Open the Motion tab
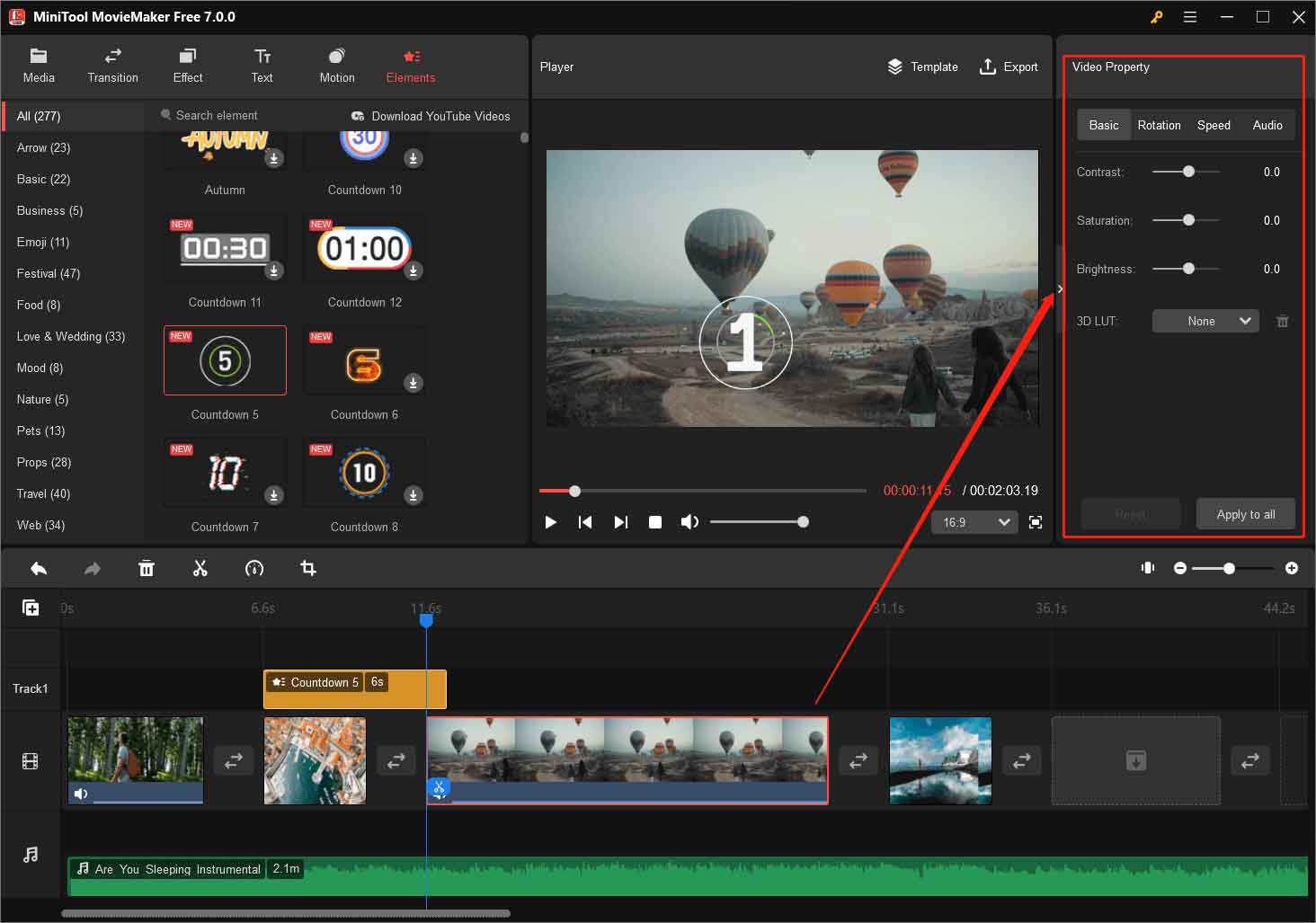 336,66
